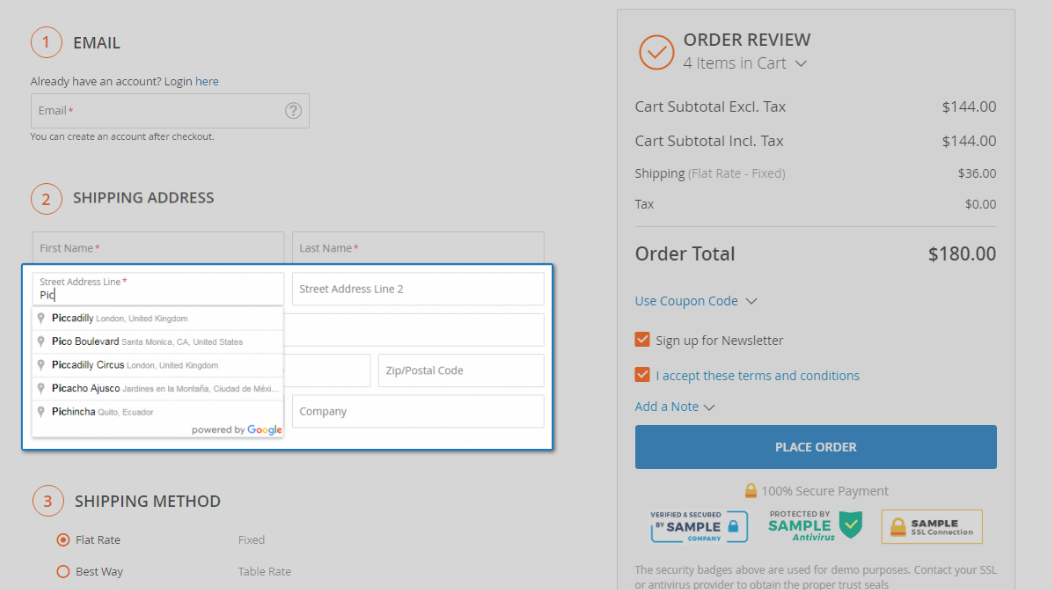Open the terms and conditions link

(757, 375)
